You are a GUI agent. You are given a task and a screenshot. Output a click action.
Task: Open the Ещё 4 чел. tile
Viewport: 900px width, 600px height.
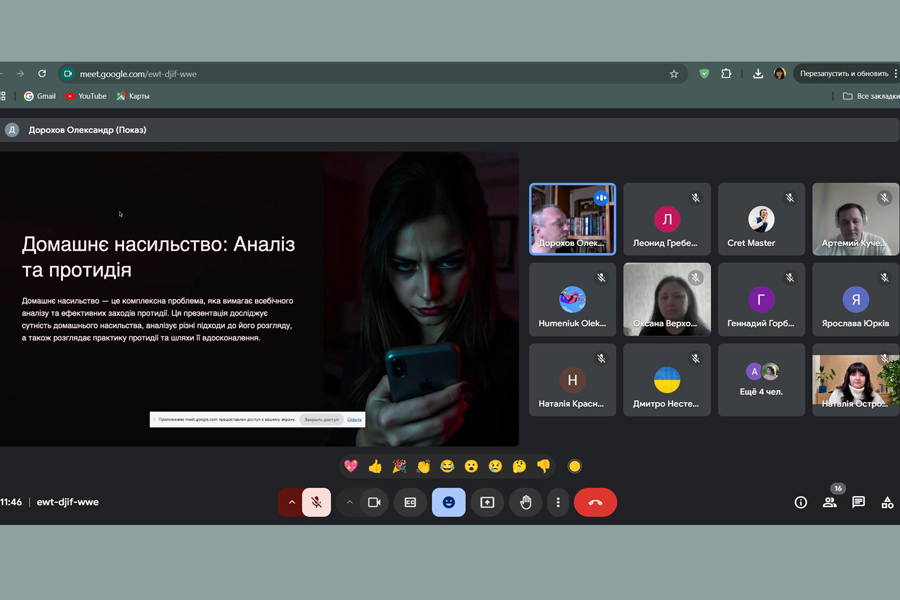click(x=761, y=380)
